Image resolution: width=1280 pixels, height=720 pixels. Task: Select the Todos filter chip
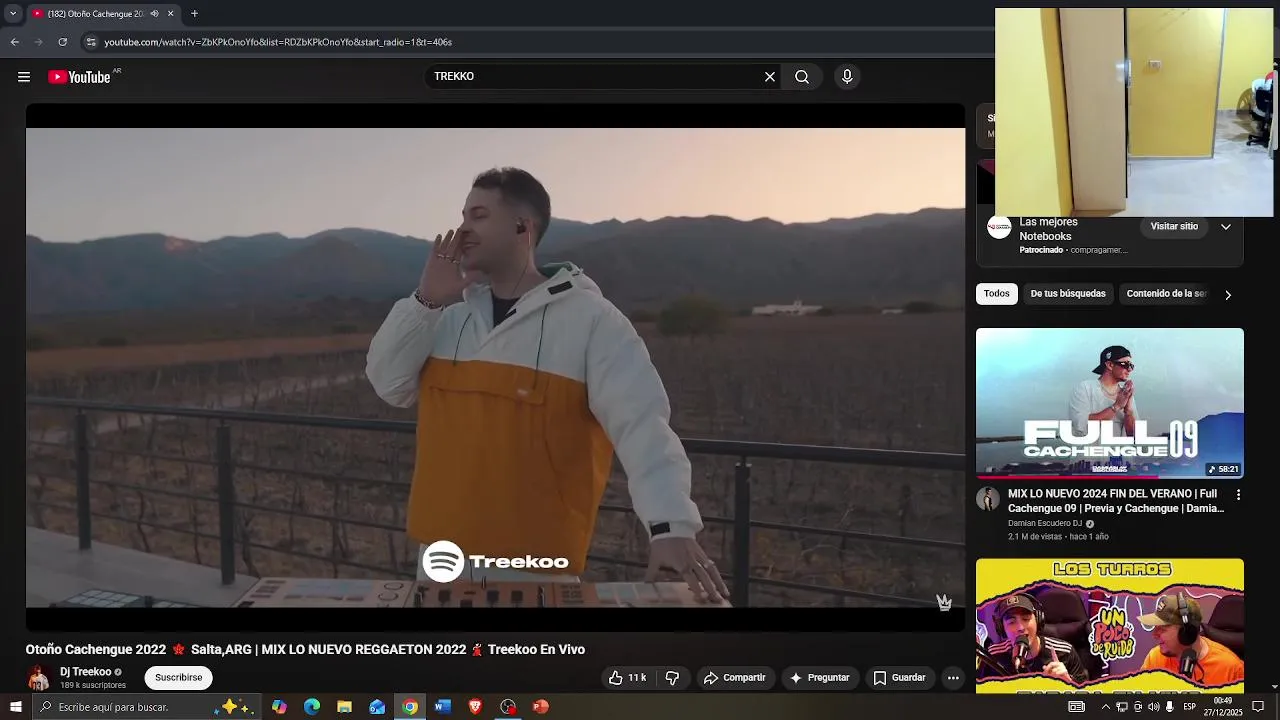[996, 294]
